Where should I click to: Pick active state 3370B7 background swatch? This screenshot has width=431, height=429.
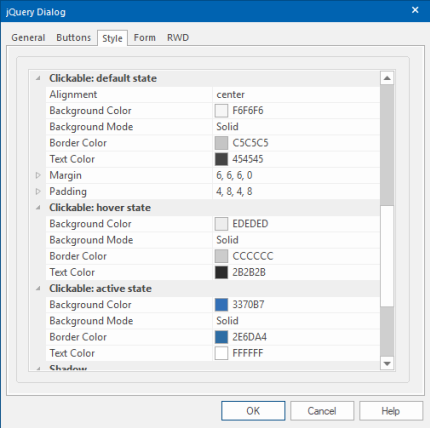pos(221,305)
